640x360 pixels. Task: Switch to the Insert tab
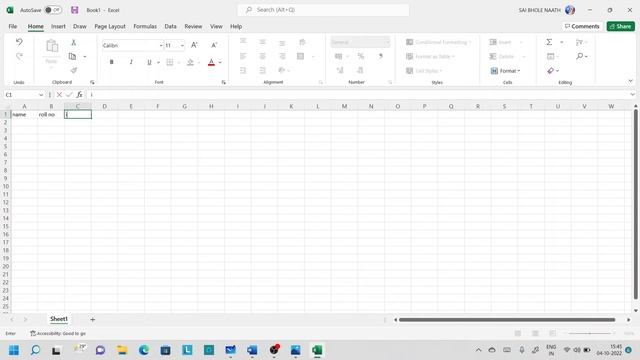[58, 26]
